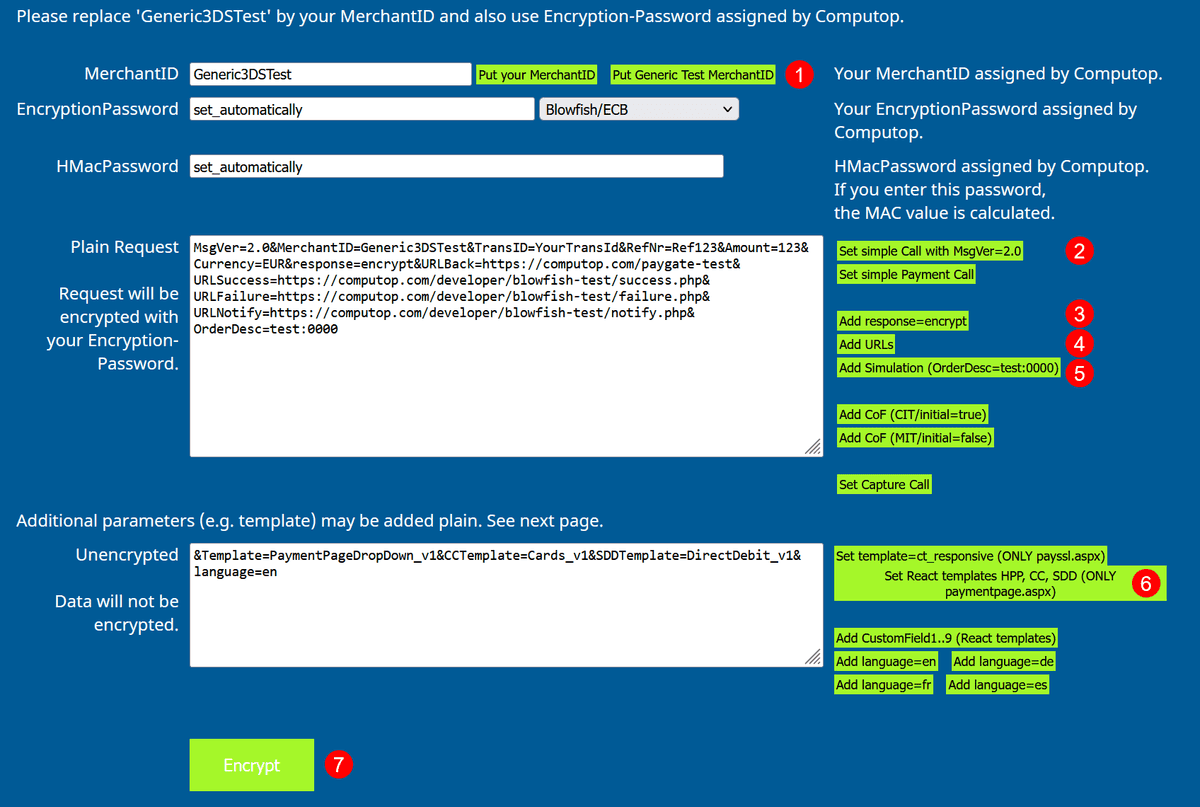1200x807 pixels.
Task: Click the 'Put your MerchantID' button
Action: click(537, 75)
